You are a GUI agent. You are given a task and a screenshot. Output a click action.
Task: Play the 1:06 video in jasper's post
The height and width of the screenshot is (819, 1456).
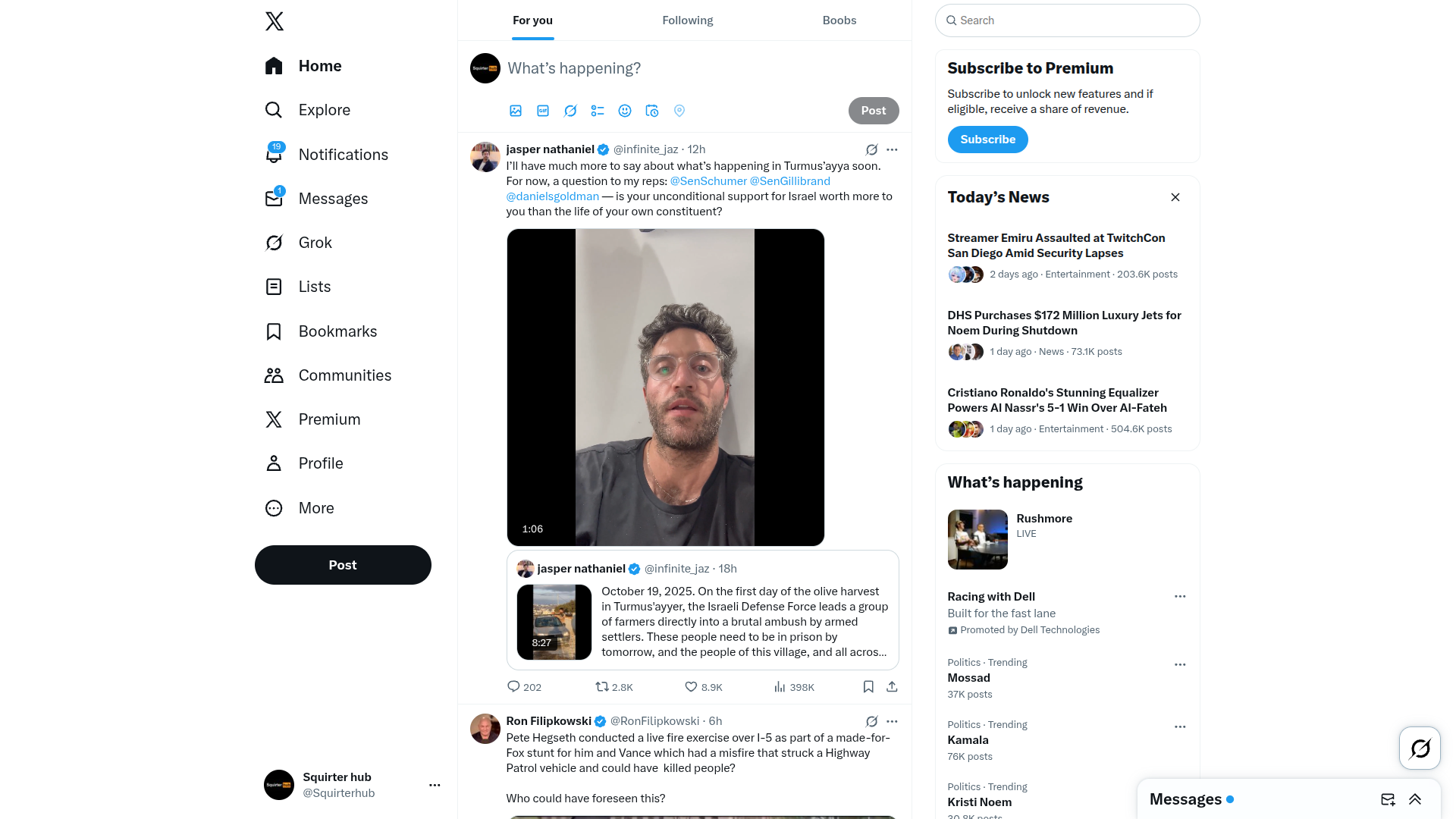(x=665, y=388)
